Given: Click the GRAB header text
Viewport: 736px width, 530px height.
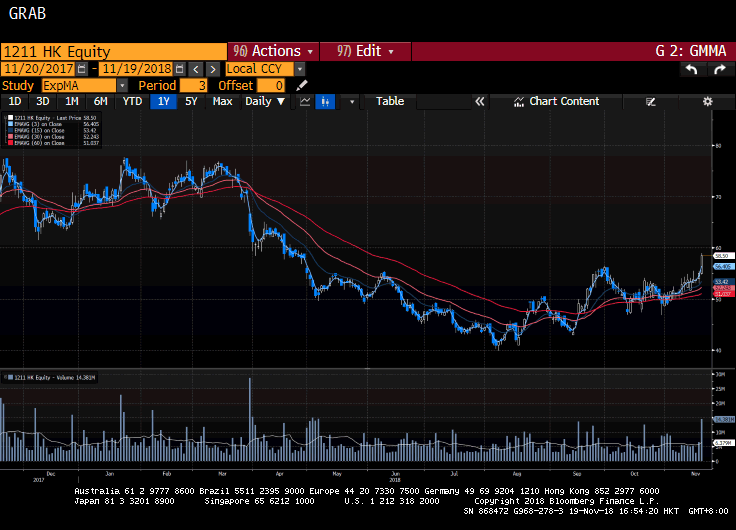Looking at the screenshot, I should point(27,13).
